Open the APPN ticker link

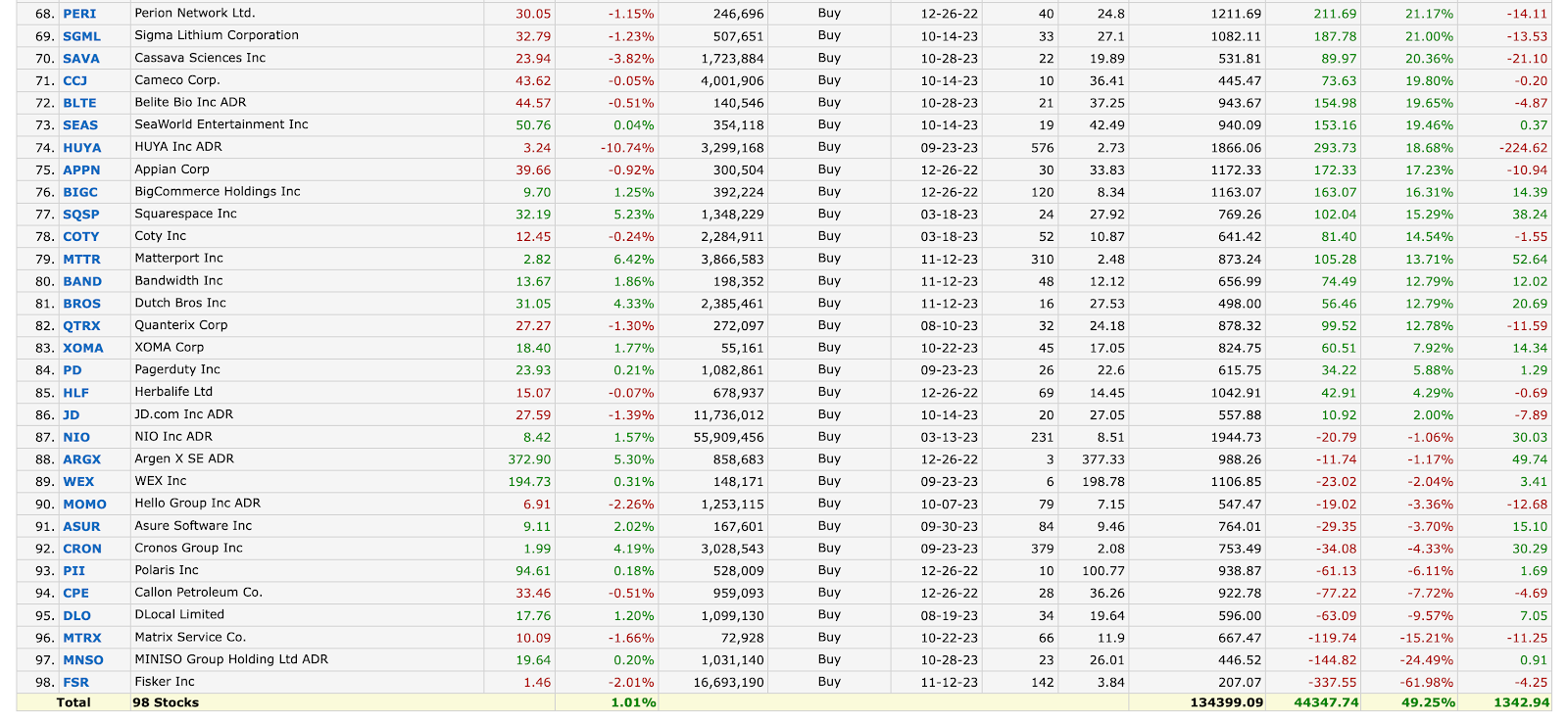click(x=81, y=170)
